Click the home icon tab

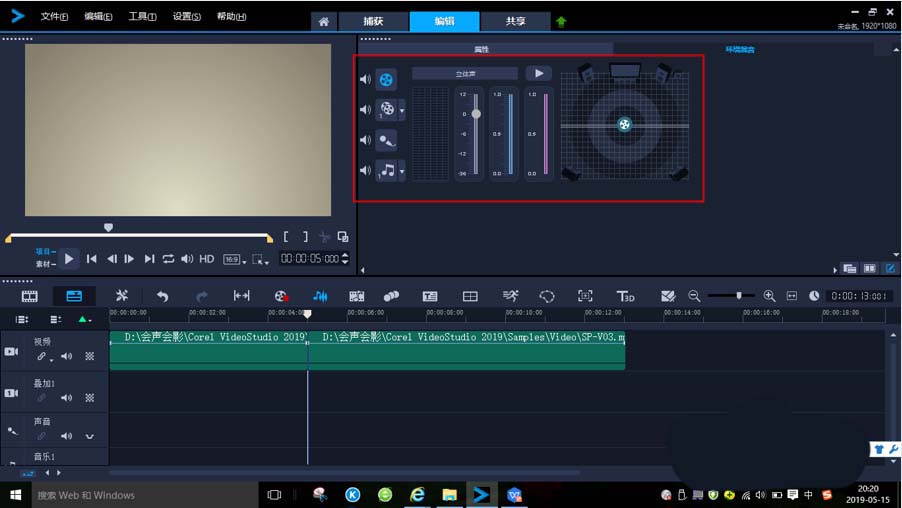[323, 21]
